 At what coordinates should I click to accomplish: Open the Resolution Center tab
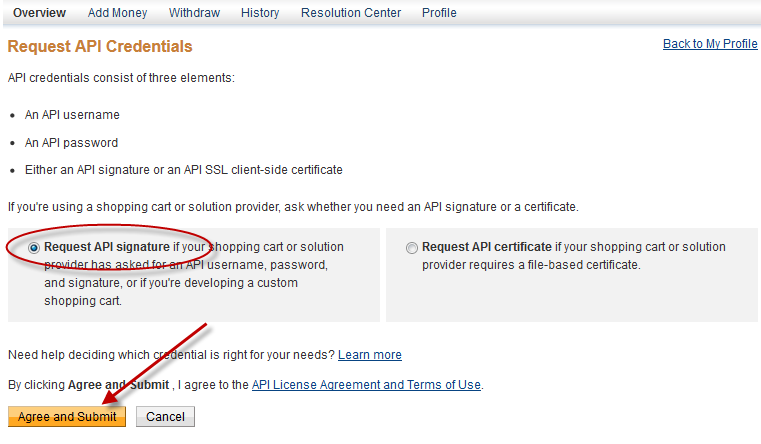[351, 13]
